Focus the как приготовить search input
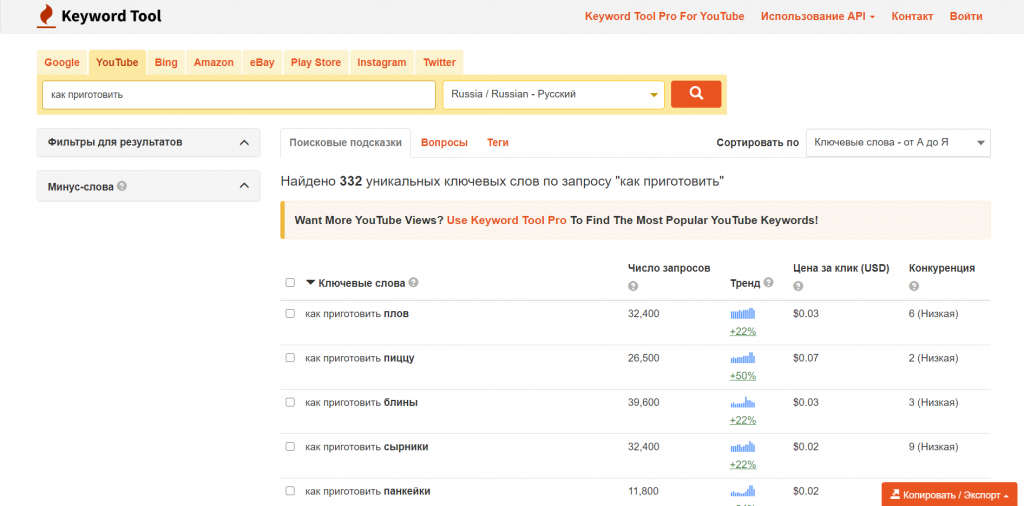 [239, 95]
